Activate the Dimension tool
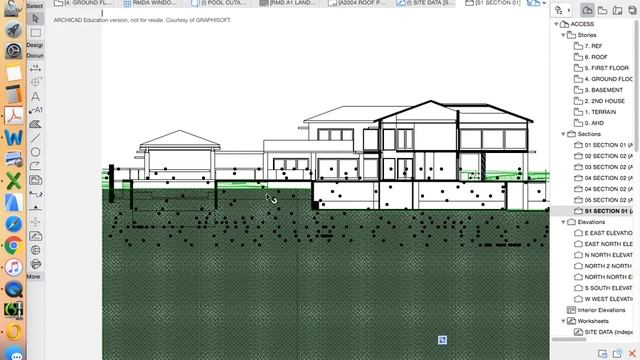The width and height of the screenshot is (640, 360). pyautogui.click(x=36, y=68)
